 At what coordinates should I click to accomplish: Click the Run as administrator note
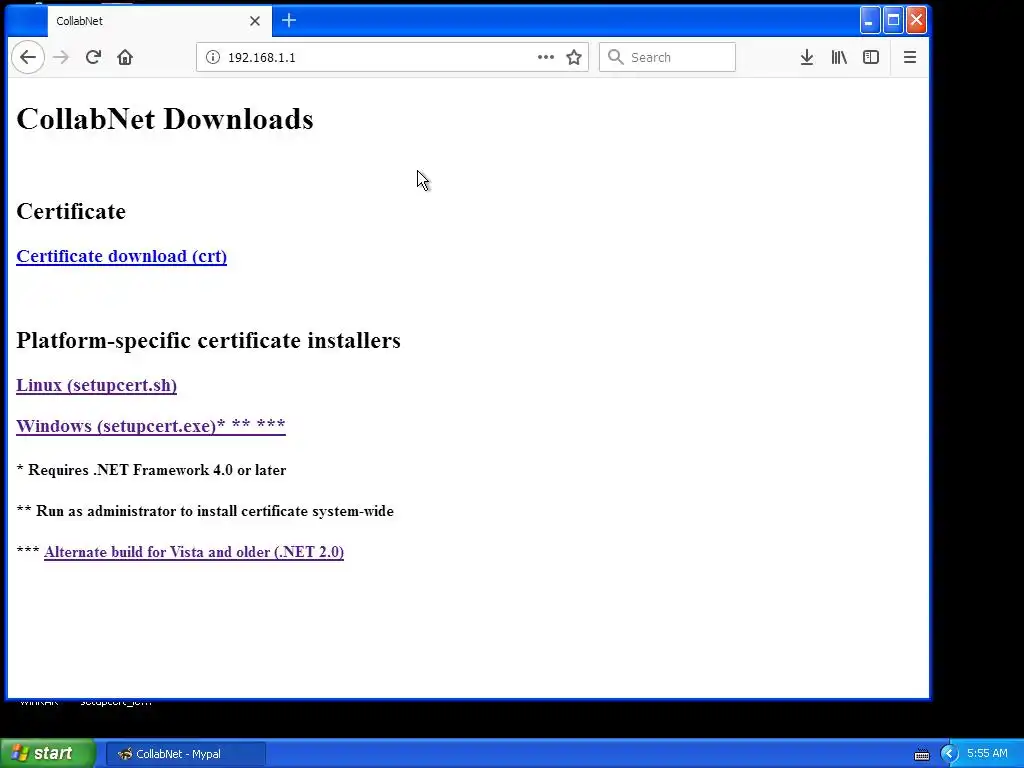tap(205, 511)
